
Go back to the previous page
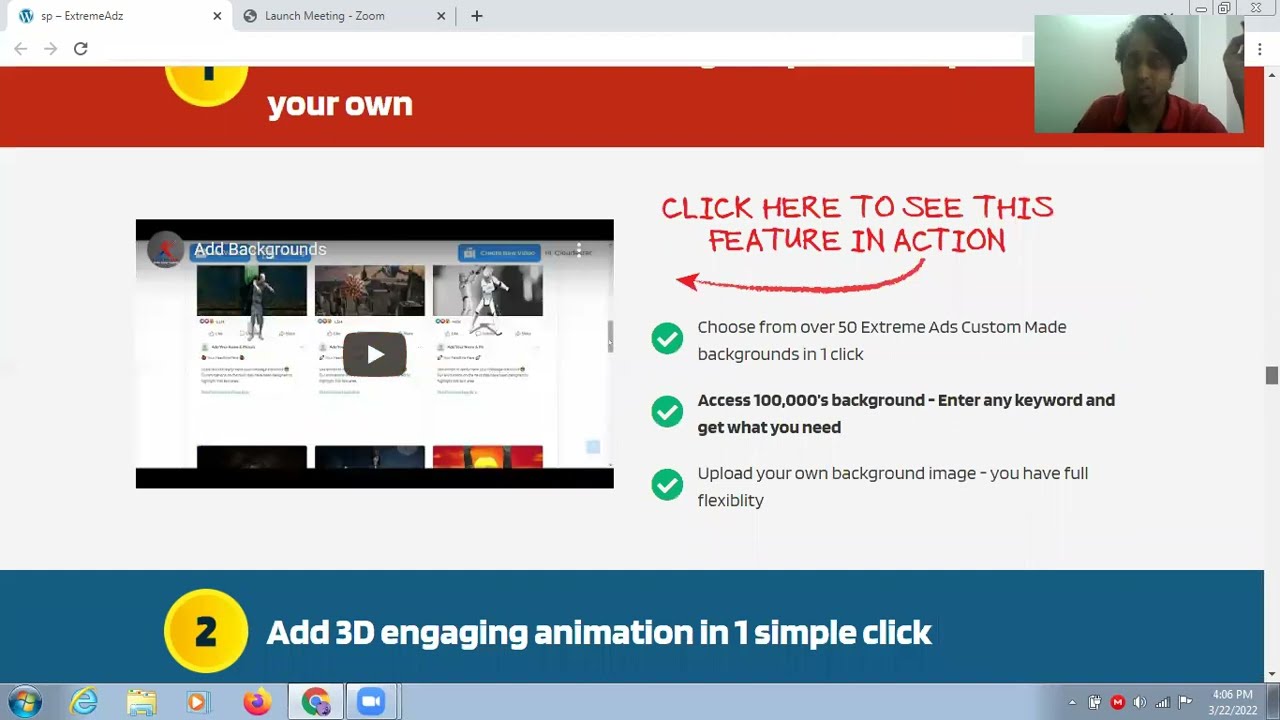coord(20,48)
